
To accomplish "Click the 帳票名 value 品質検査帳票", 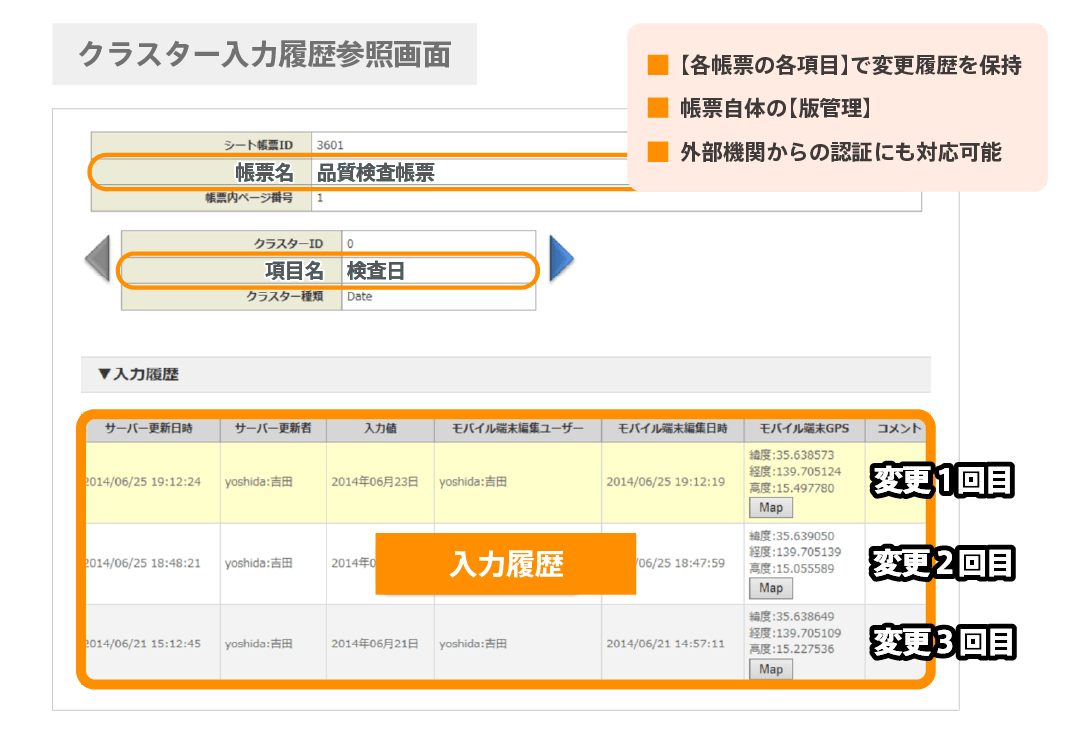I will pos(376,172).
